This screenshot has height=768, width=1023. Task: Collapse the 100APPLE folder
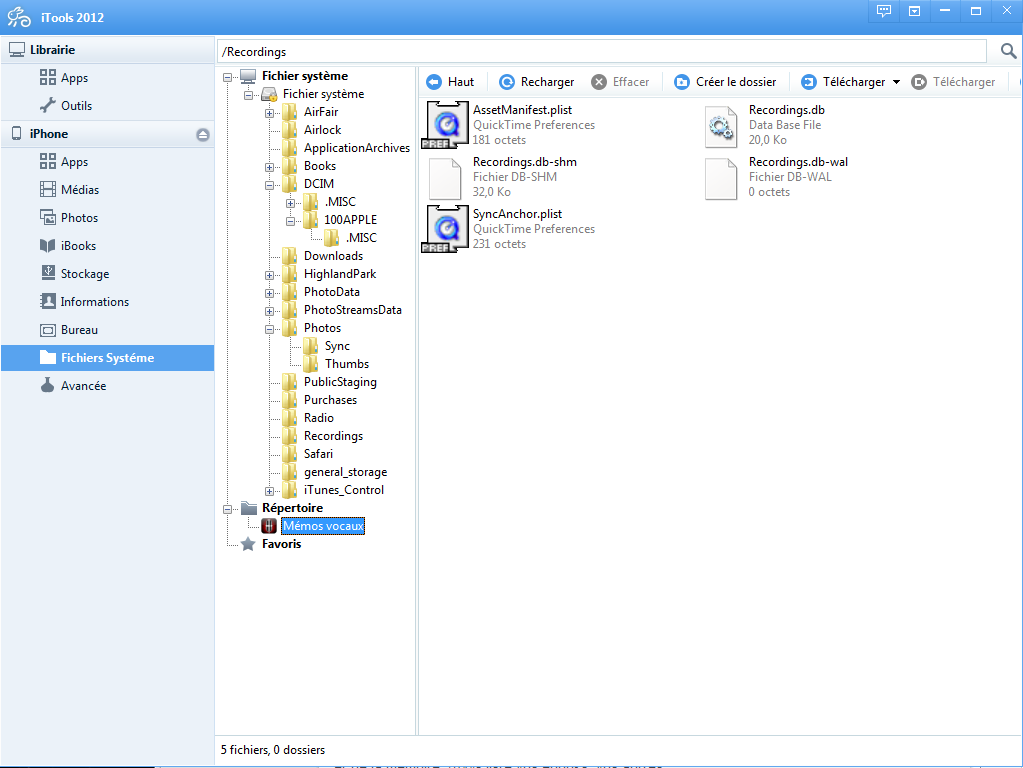(290, 221)
